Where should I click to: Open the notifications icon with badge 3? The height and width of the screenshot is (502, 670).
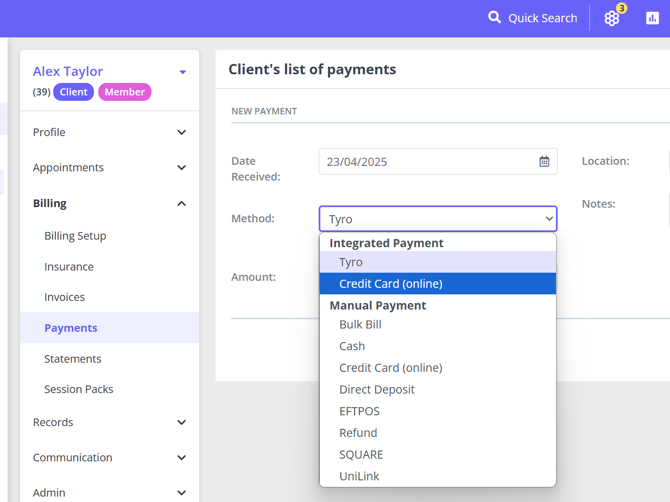612,18
